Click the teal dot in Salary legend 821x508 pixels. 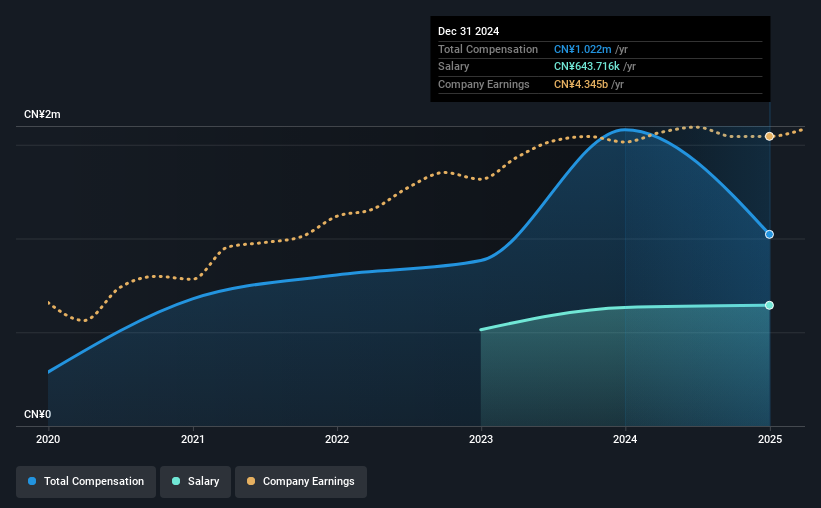coord(176,481)
